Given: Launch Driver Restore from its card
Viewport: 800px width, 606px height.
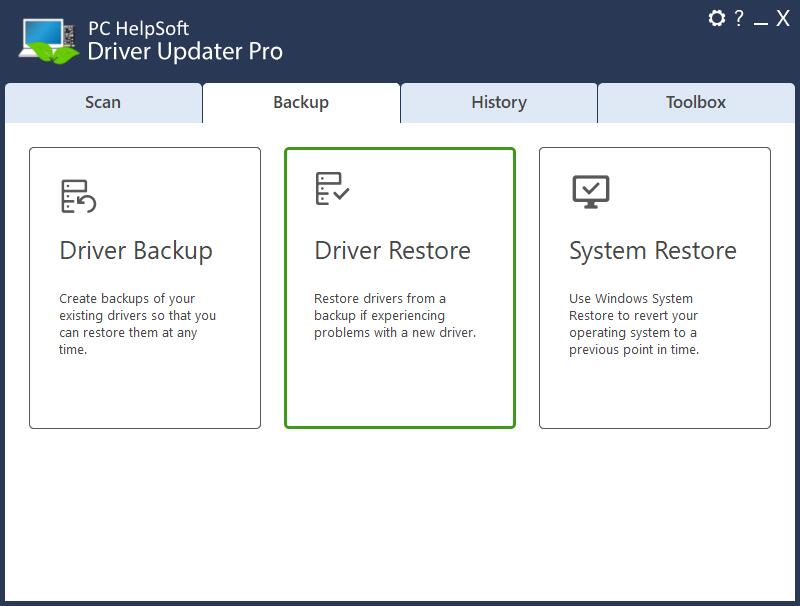Looking at the screenshot, I should pos(400,287).
